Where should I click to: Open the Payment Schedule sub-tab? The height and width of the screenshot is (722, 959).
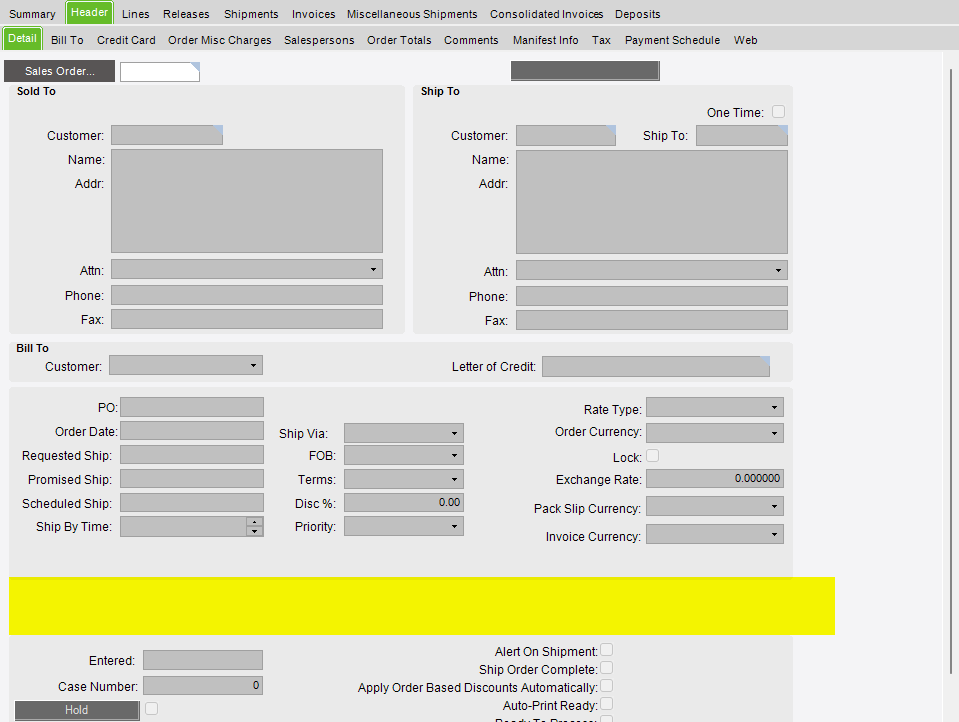(672, 40)
